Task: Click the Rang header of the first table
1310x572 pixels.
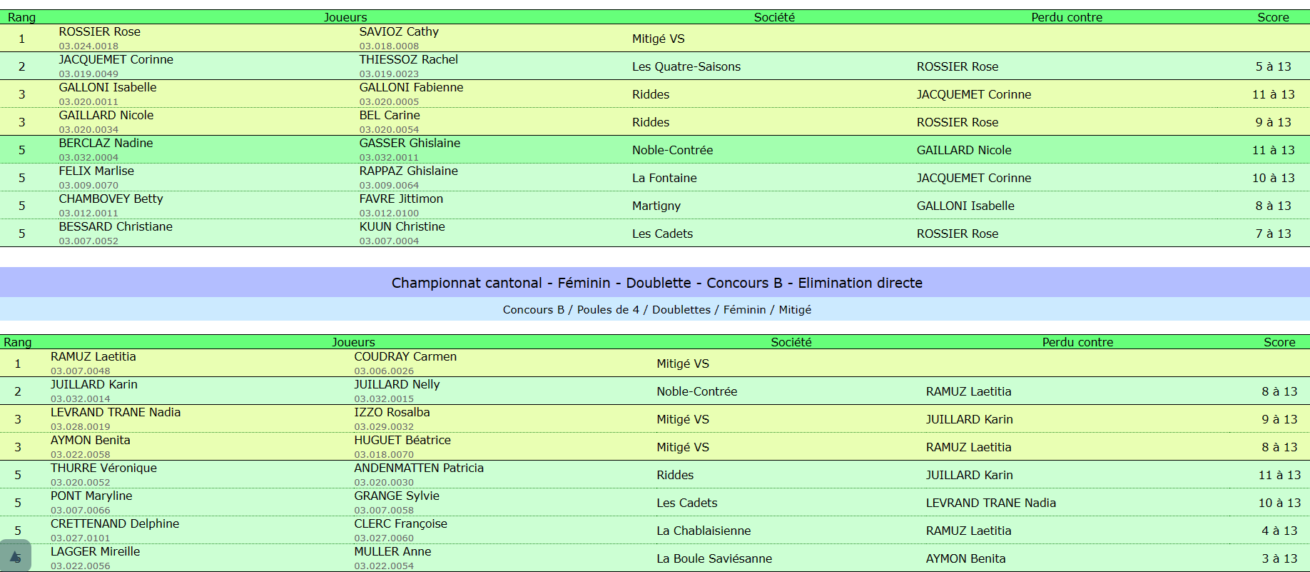Action: pos(22,17)
